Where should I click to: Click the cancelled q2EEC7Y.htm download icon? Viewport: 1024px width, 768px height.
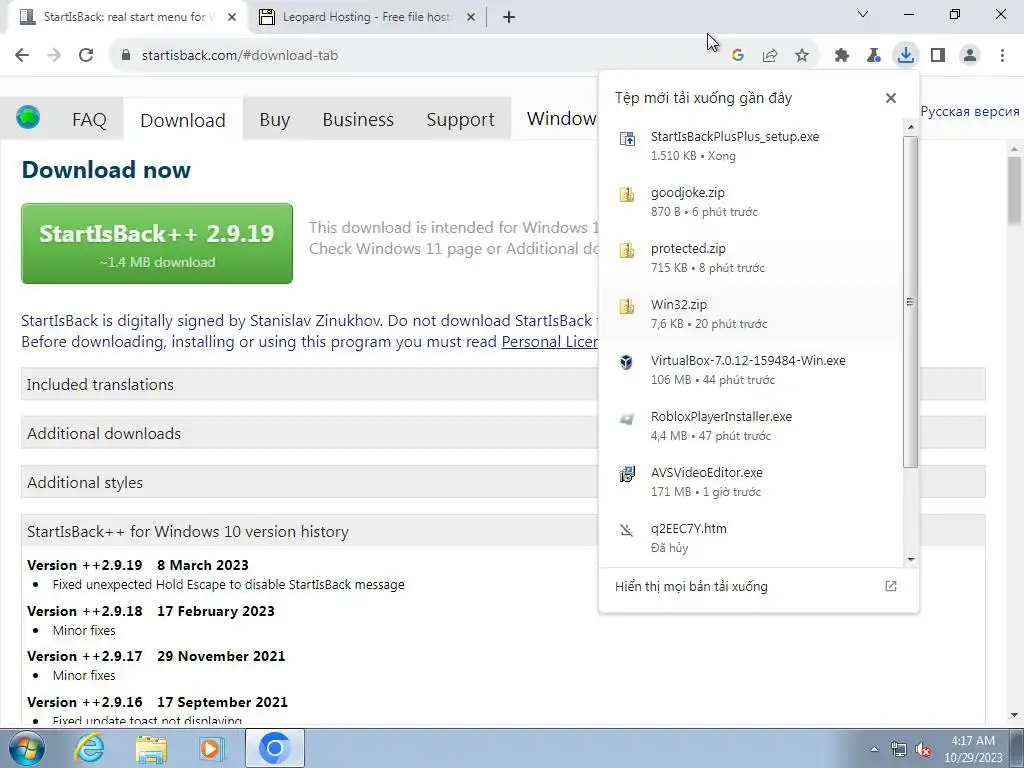(627, 530)
